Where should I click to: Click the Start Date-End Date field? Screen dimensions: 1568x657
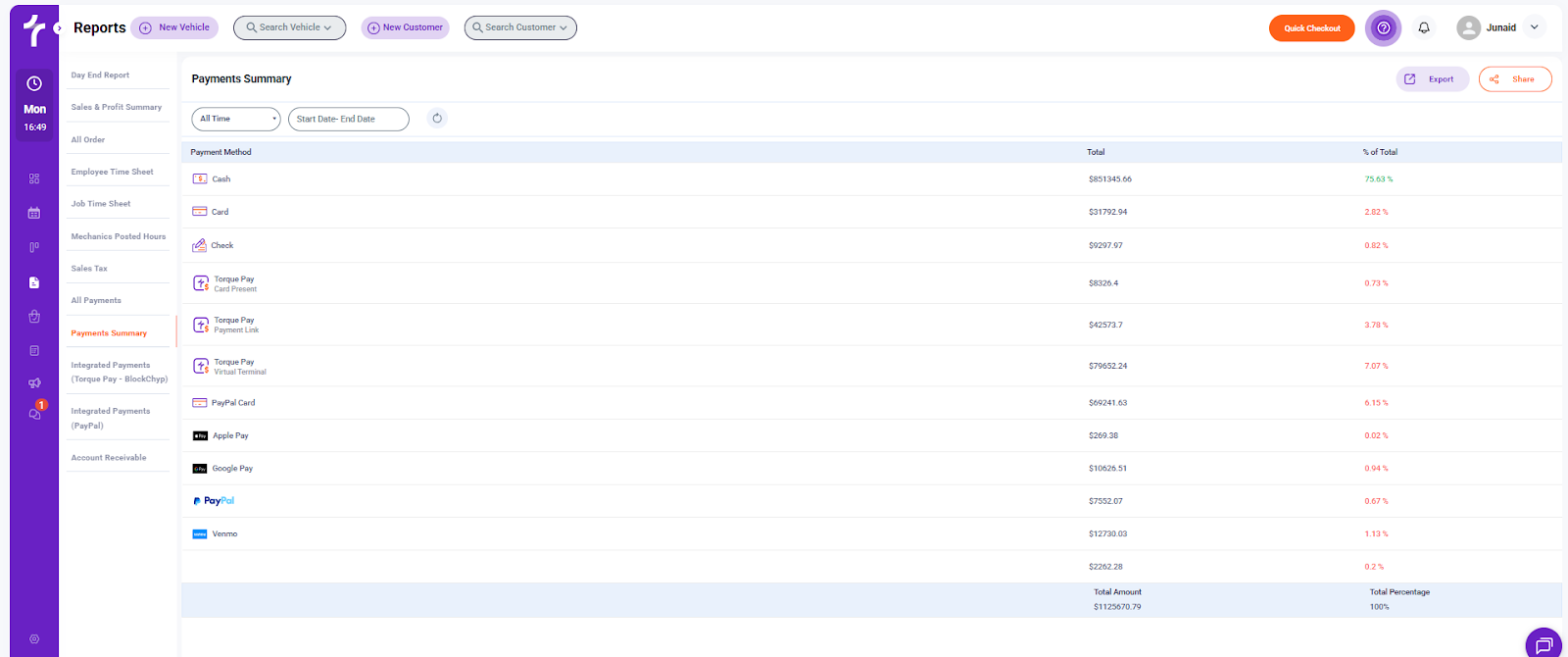[x=348, y=119]
